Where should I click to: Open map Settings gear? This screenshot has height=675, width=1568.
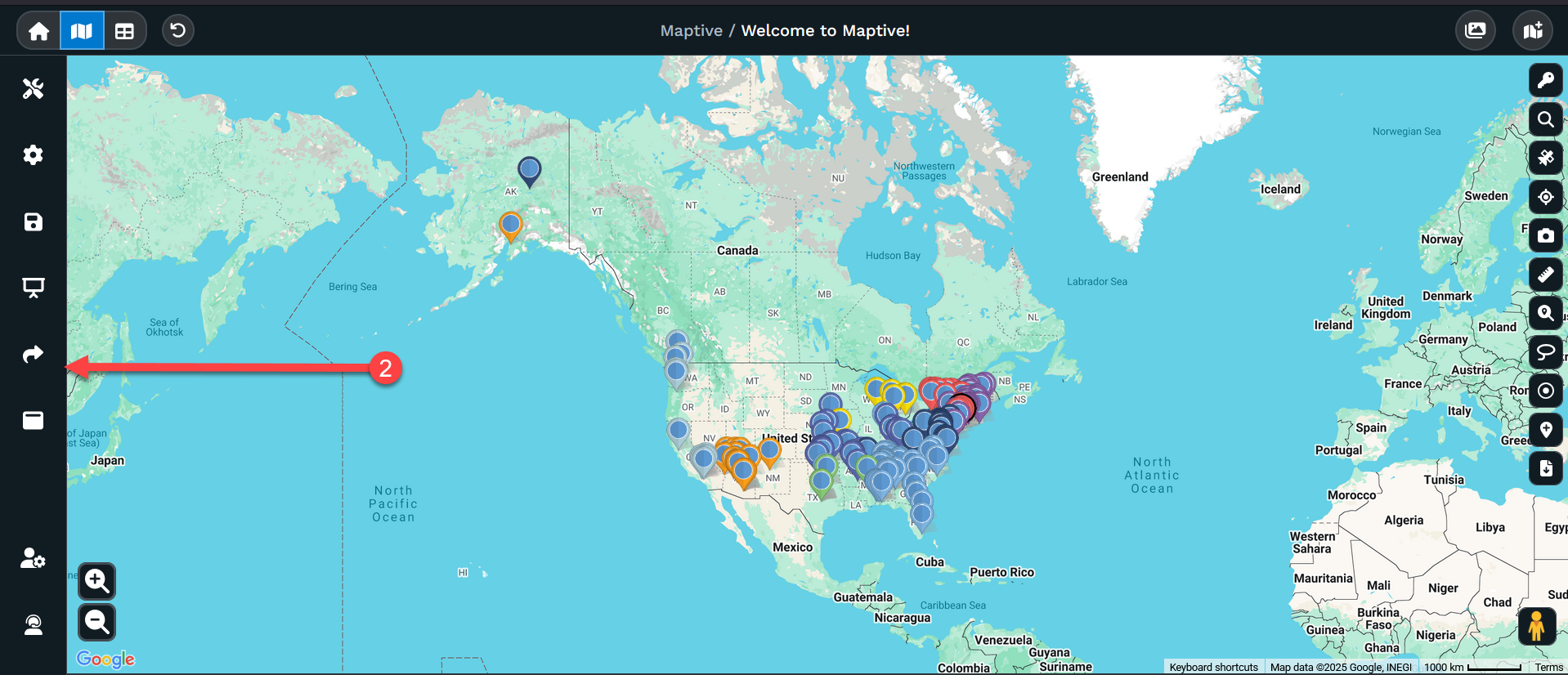tap(33, 155)
